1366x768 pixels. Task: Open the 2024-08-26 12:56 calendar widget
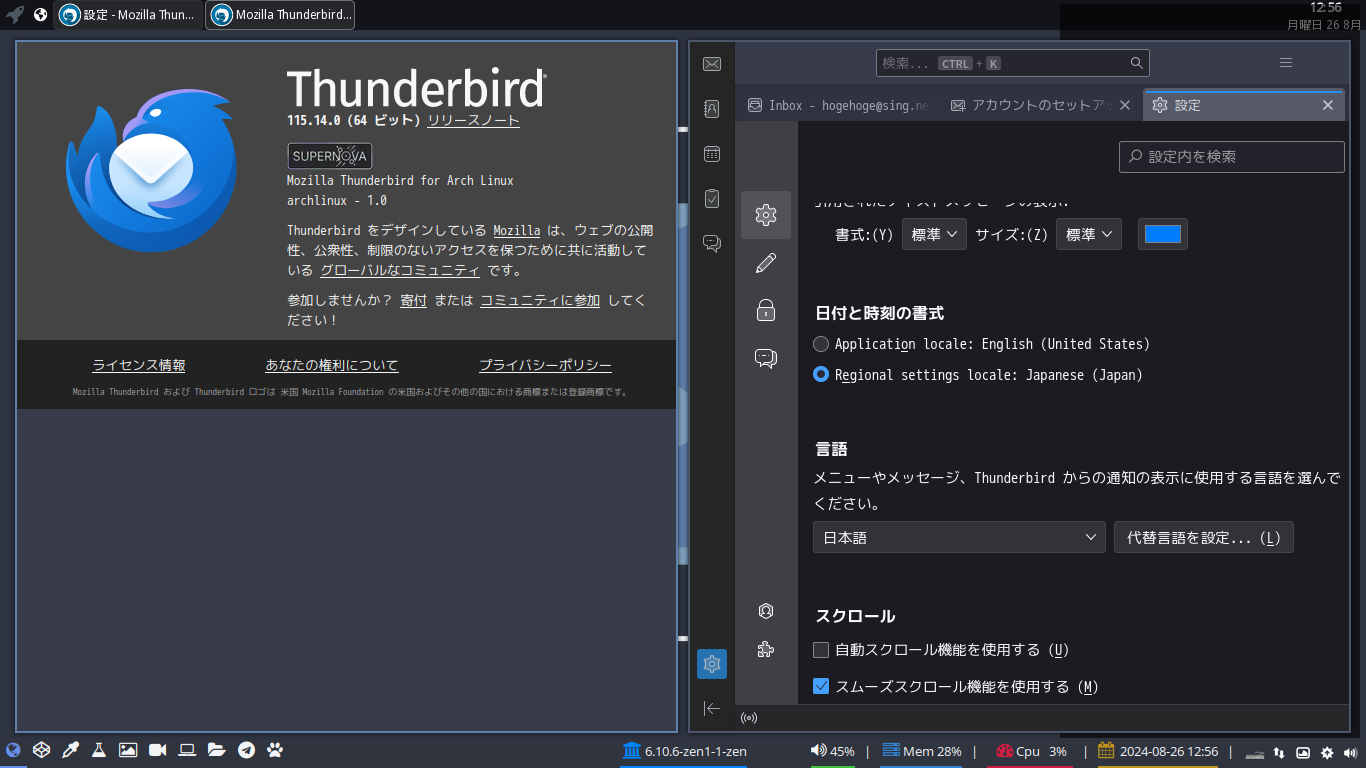(1158, 752)
